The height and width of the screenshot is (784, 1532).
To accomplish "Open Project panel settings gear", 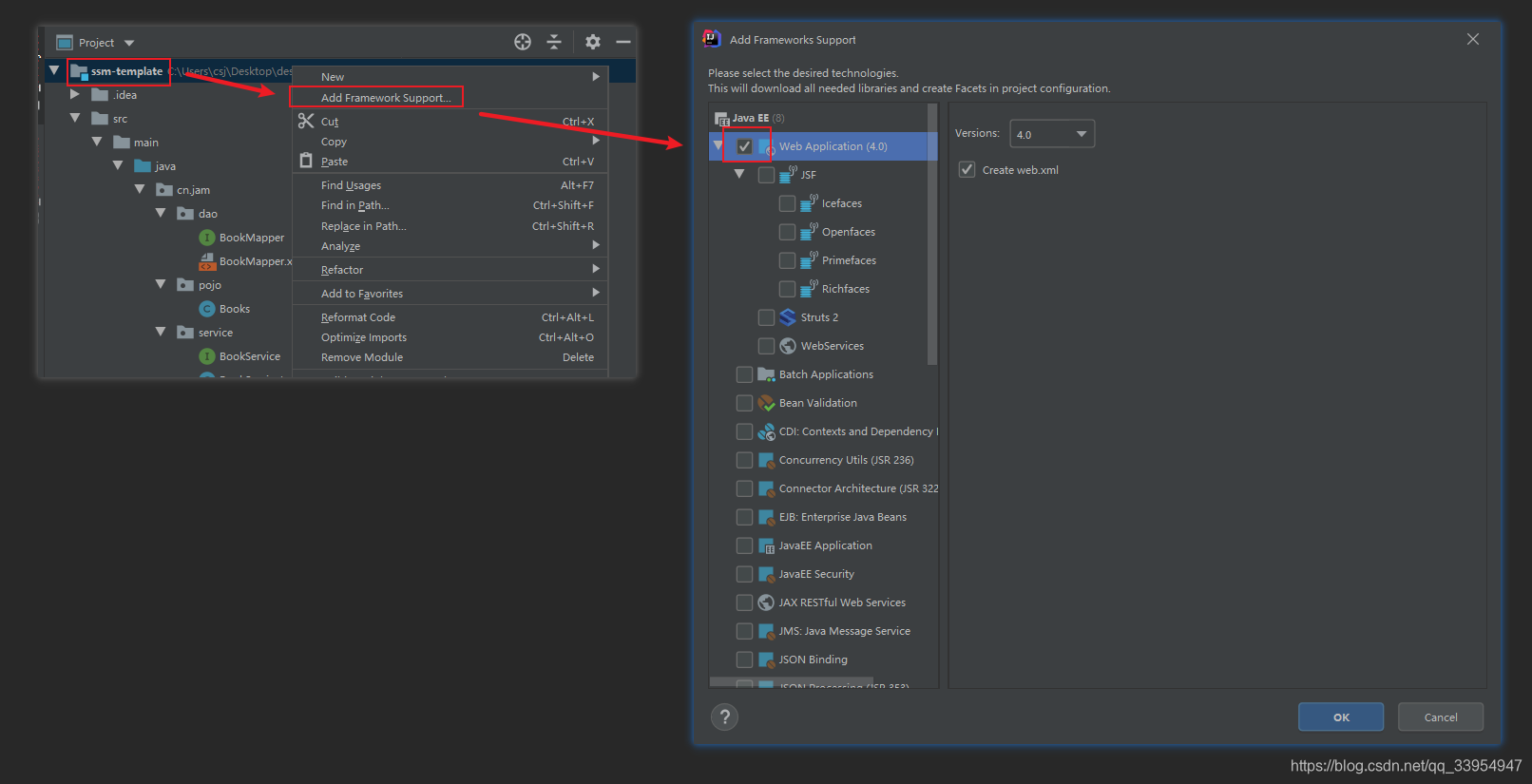I will pyautogui.click(x=593, y=42).
